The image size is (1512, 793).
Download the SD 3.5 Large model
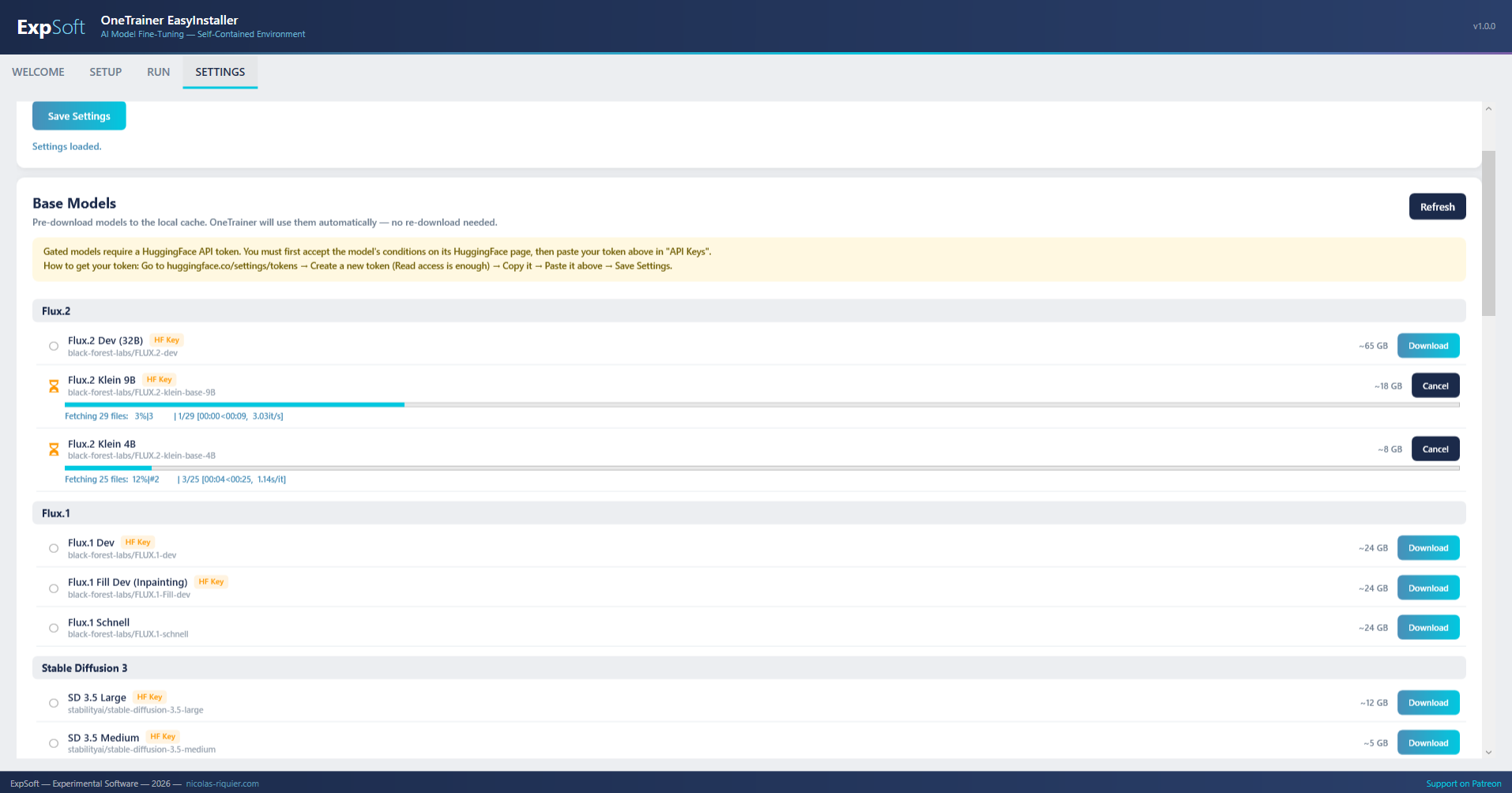[1428, 703]
